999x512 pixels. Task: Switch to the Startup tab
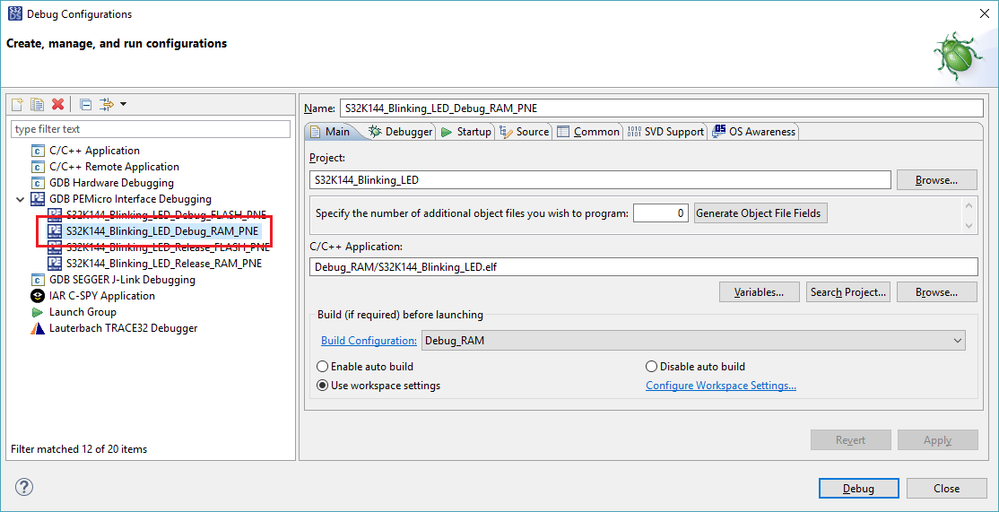coord(466,131)
